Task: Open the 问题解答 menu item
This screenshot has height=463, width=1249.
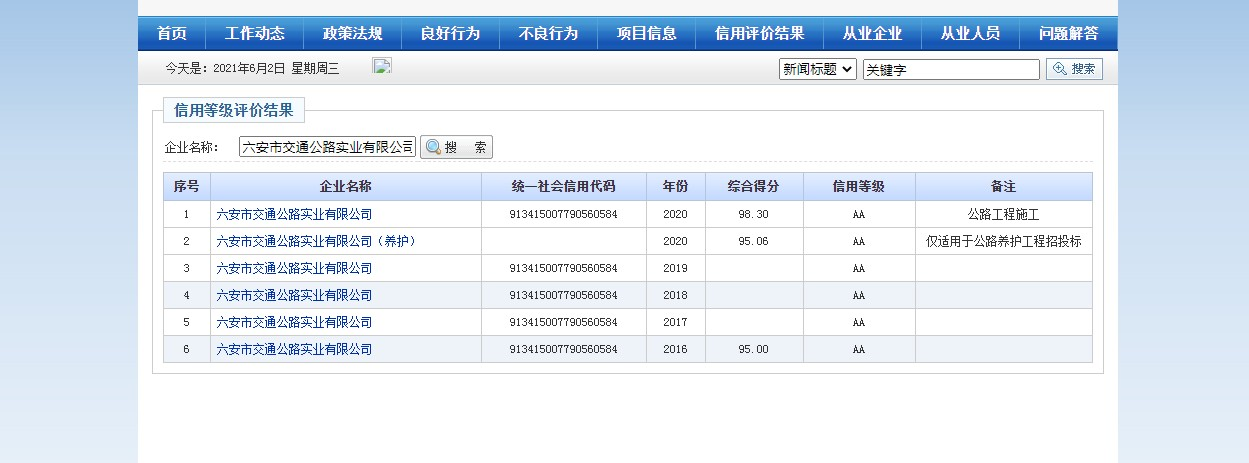Action: click(1068, 34)
